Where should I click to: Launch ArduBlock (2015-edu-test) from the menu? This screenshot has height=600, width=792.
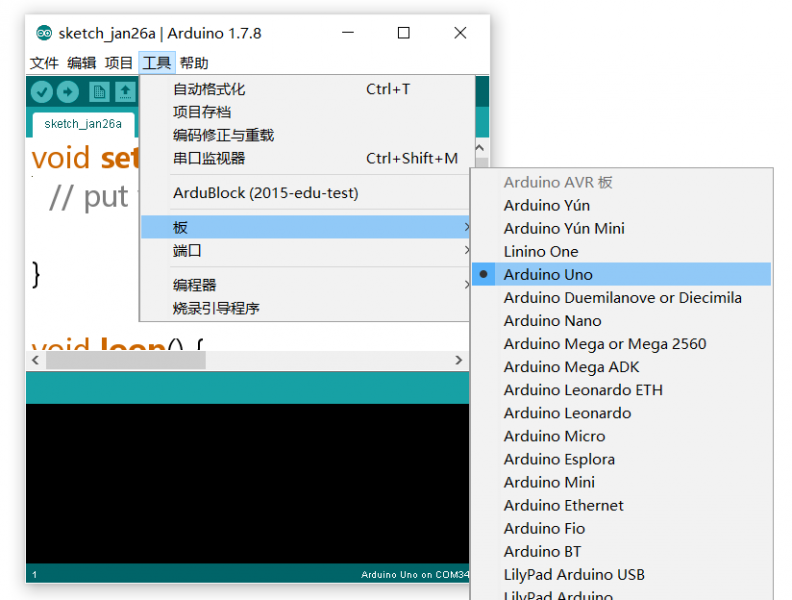(265, 193)
